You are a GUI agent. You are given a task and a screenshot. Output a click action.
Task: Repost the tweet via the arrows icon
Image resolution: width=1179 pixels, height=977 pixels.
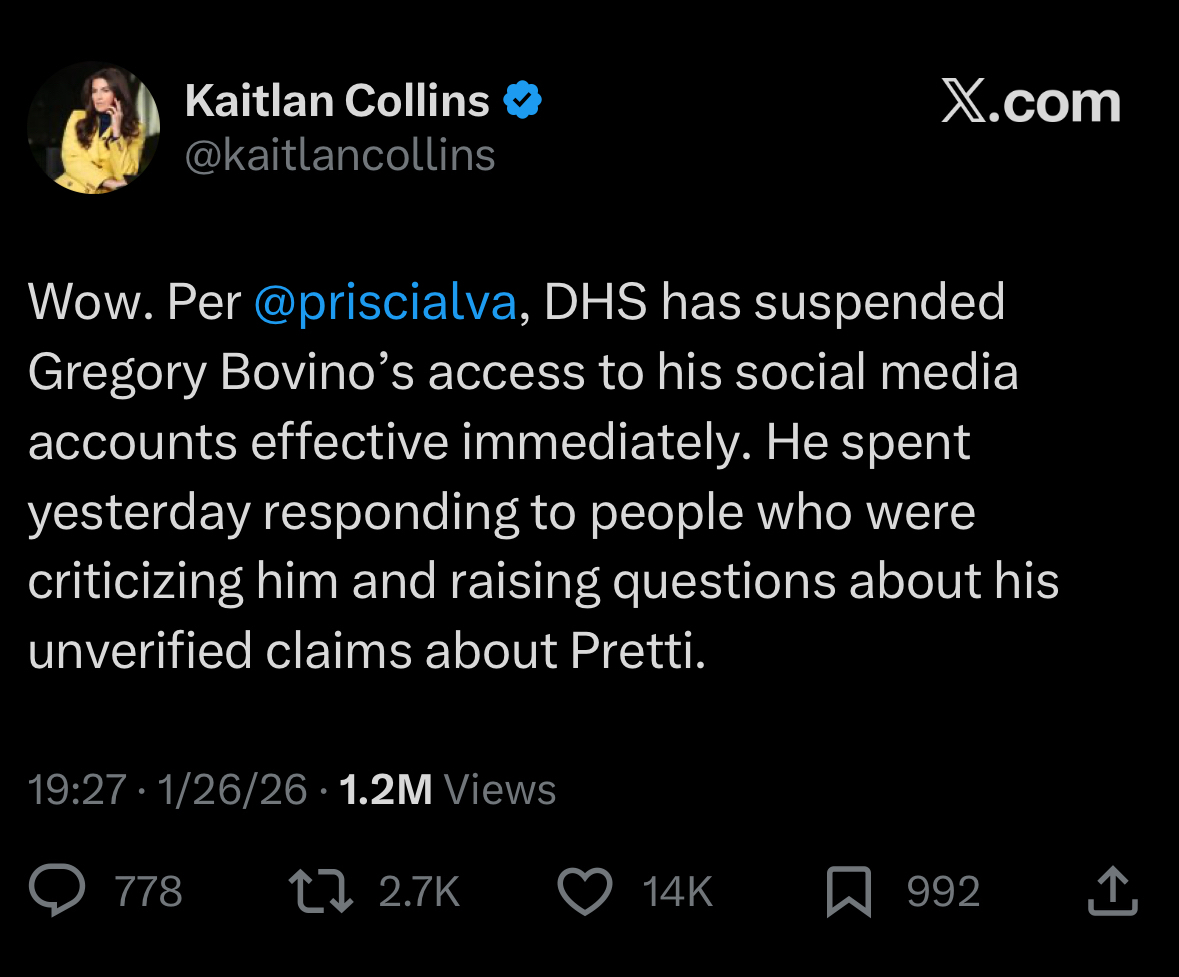[320, 892]
